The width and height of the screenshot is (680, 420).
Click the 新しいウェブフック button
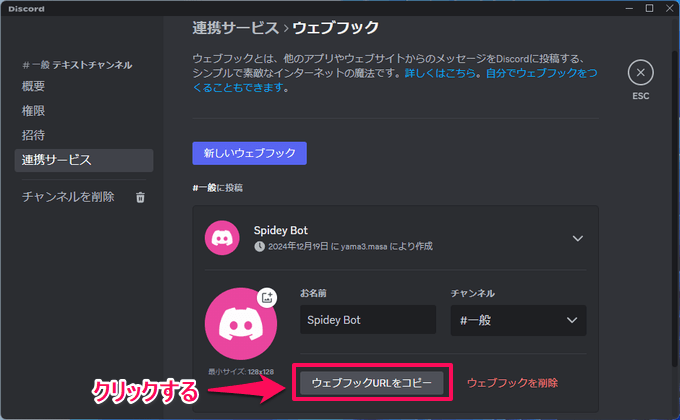coord(249,153)
